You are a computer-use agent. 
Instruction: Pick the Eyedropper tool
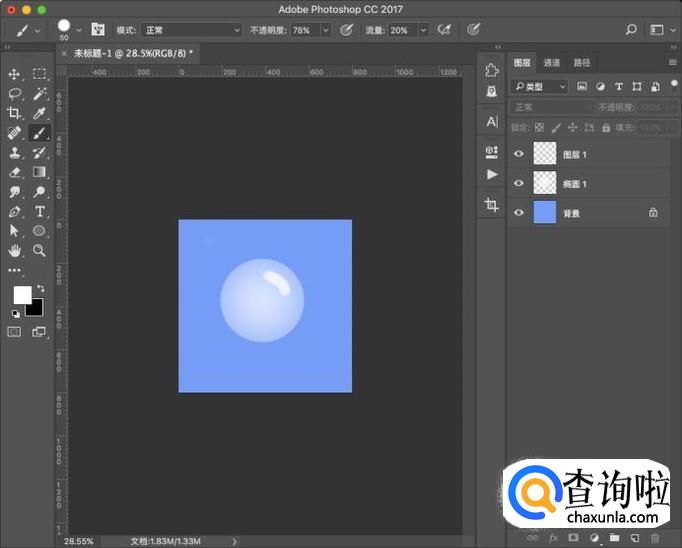(40, 113)
